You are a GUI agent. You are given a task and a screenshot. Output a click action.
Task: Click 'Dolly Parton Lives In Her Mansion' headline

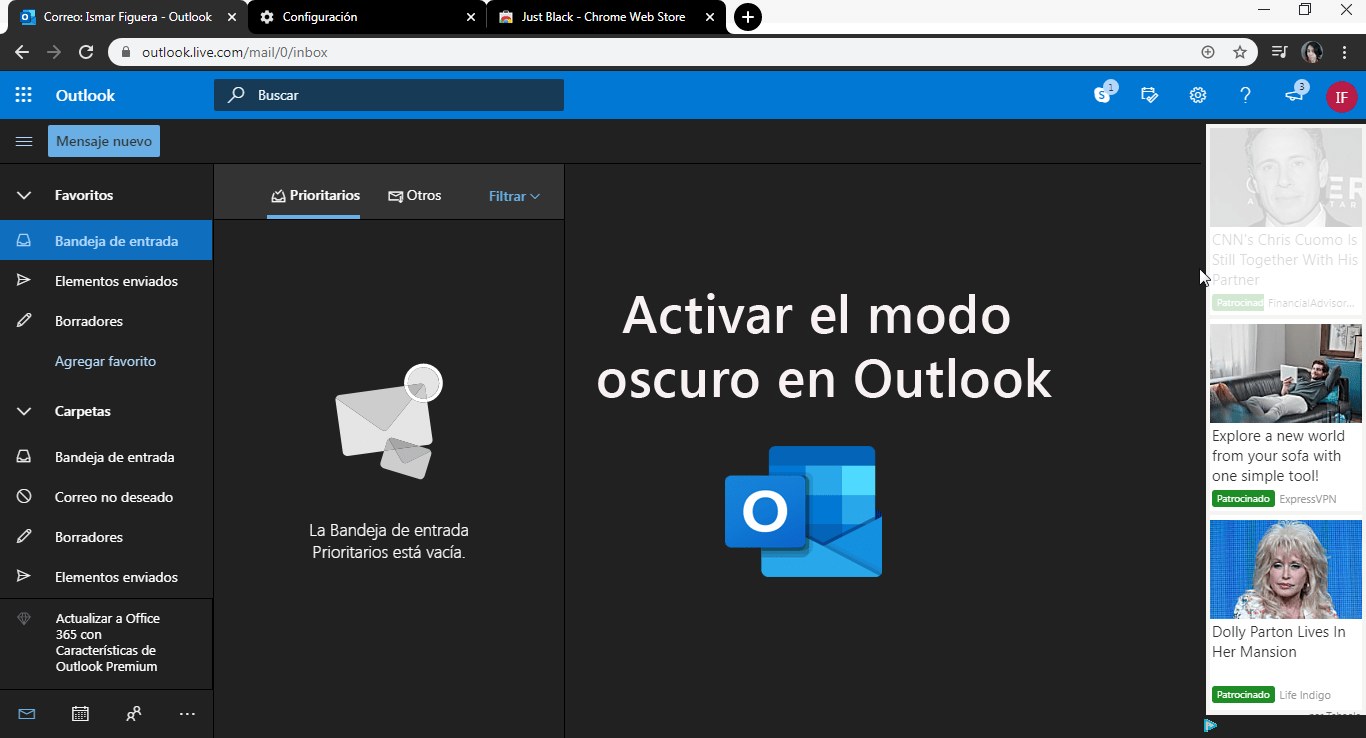coord(1279,642)
